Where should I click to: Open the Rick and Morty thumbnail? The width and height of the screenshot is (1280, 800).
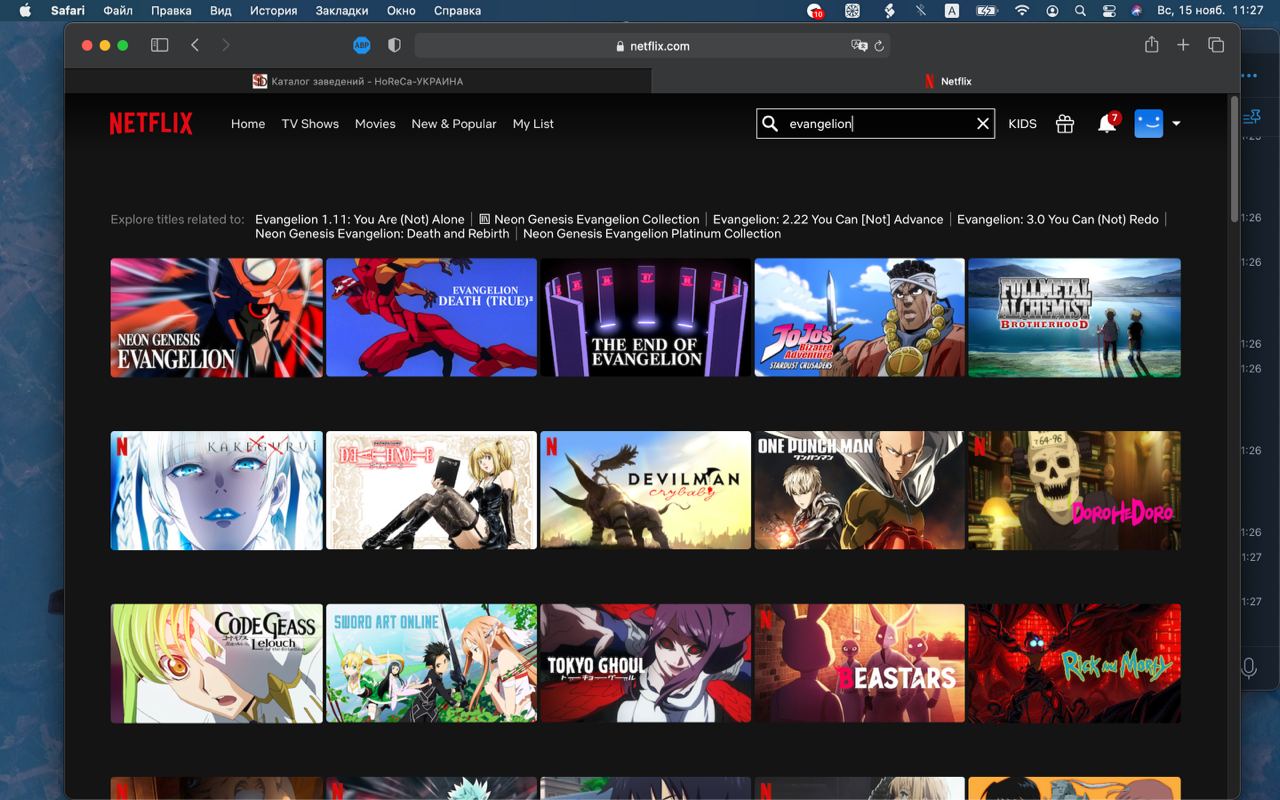click(1074, 663)
